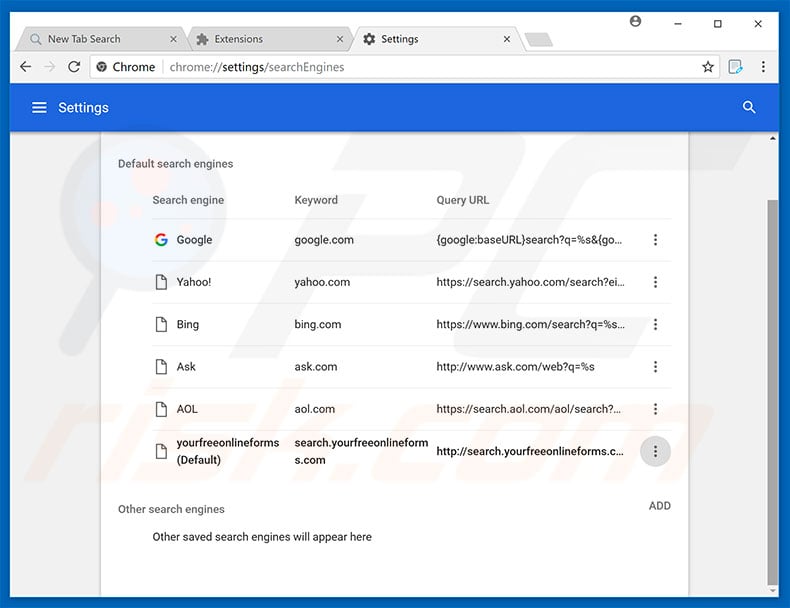Select the bing.com keyword

(318, 324)
